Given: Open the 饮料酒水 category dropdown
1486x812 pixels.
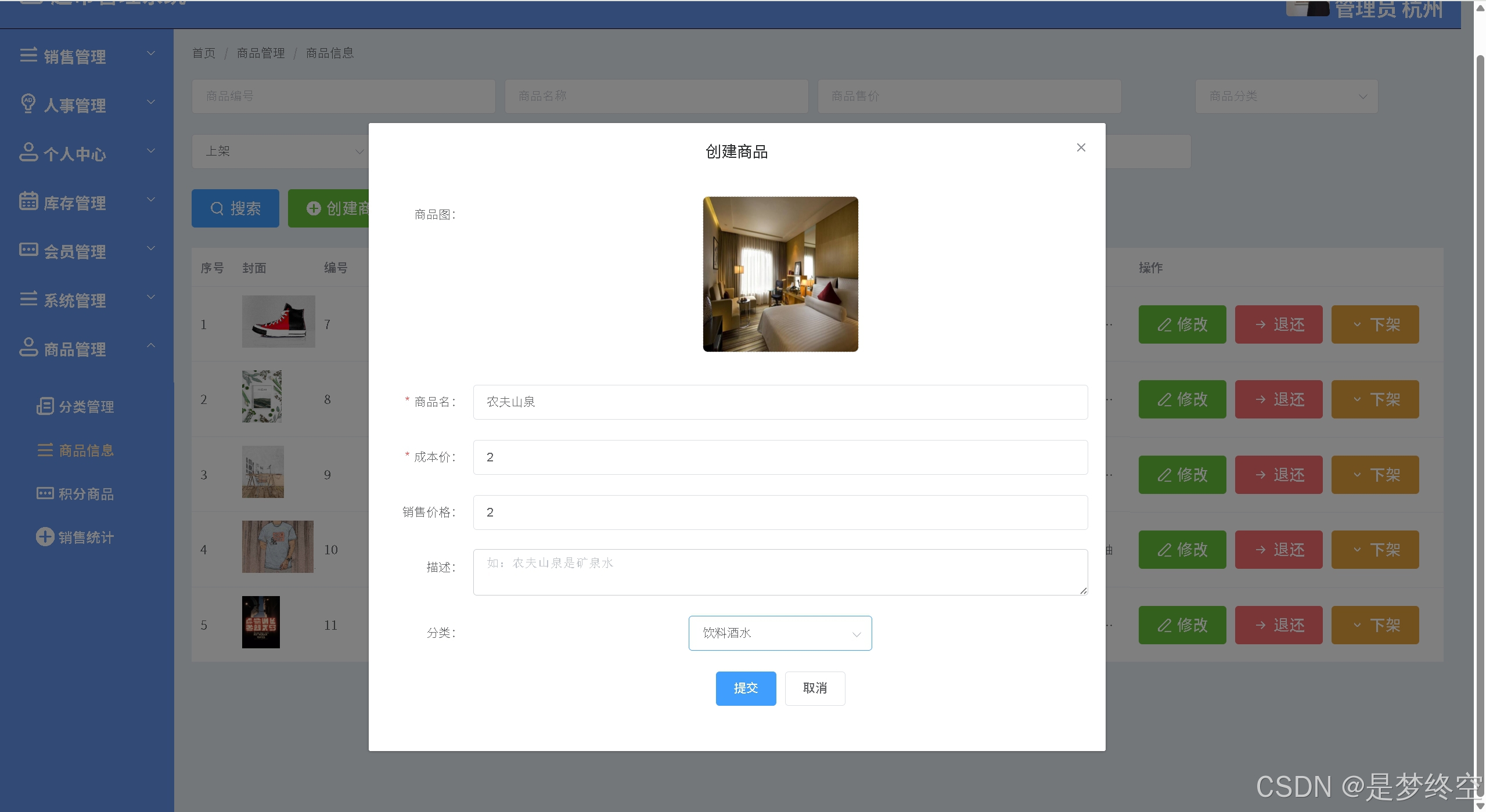Looking at the screenshot, I should [779, 633].
